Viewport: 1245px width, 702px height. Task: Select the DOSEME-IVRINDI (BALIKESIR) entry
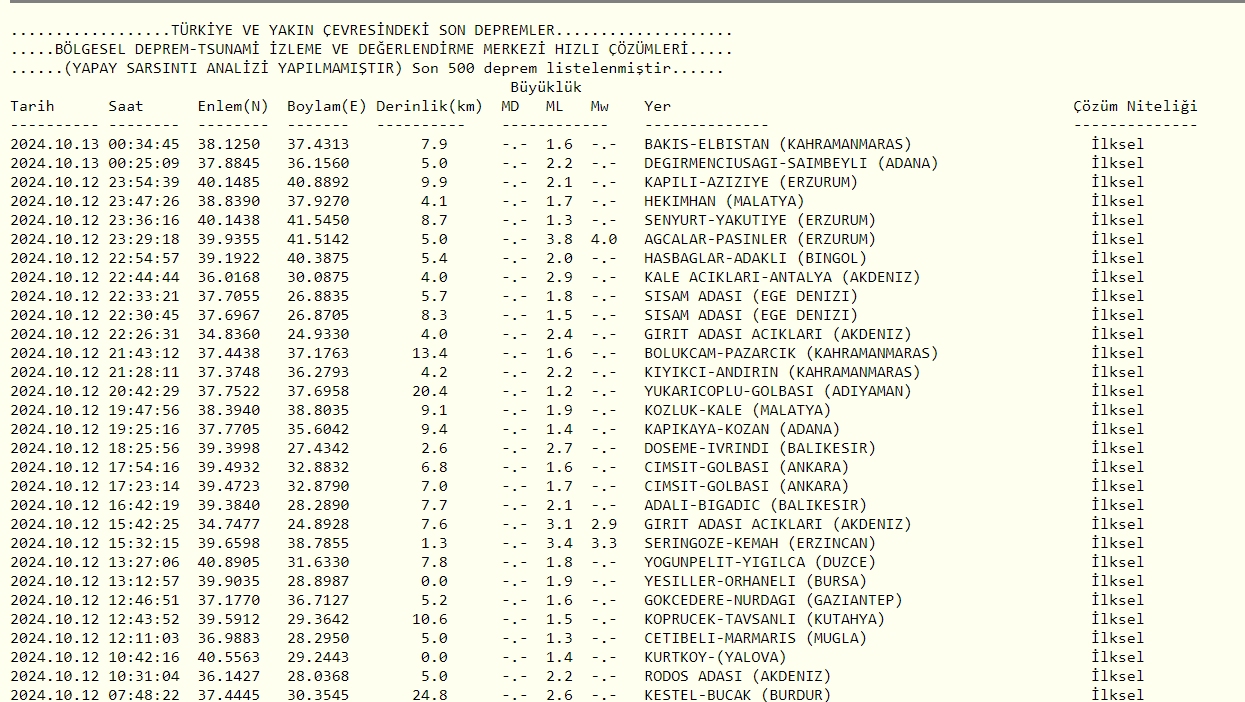click(x=759, y=448)
